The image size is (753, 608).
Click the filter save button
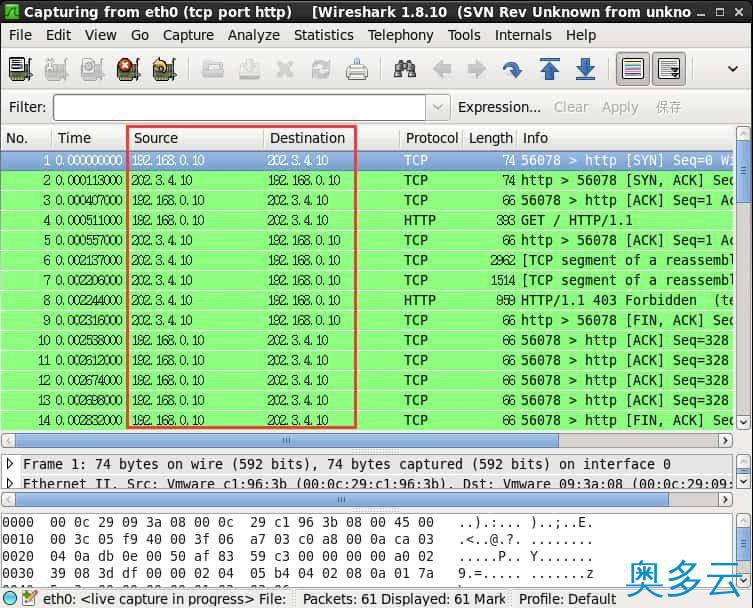[668, 107]
